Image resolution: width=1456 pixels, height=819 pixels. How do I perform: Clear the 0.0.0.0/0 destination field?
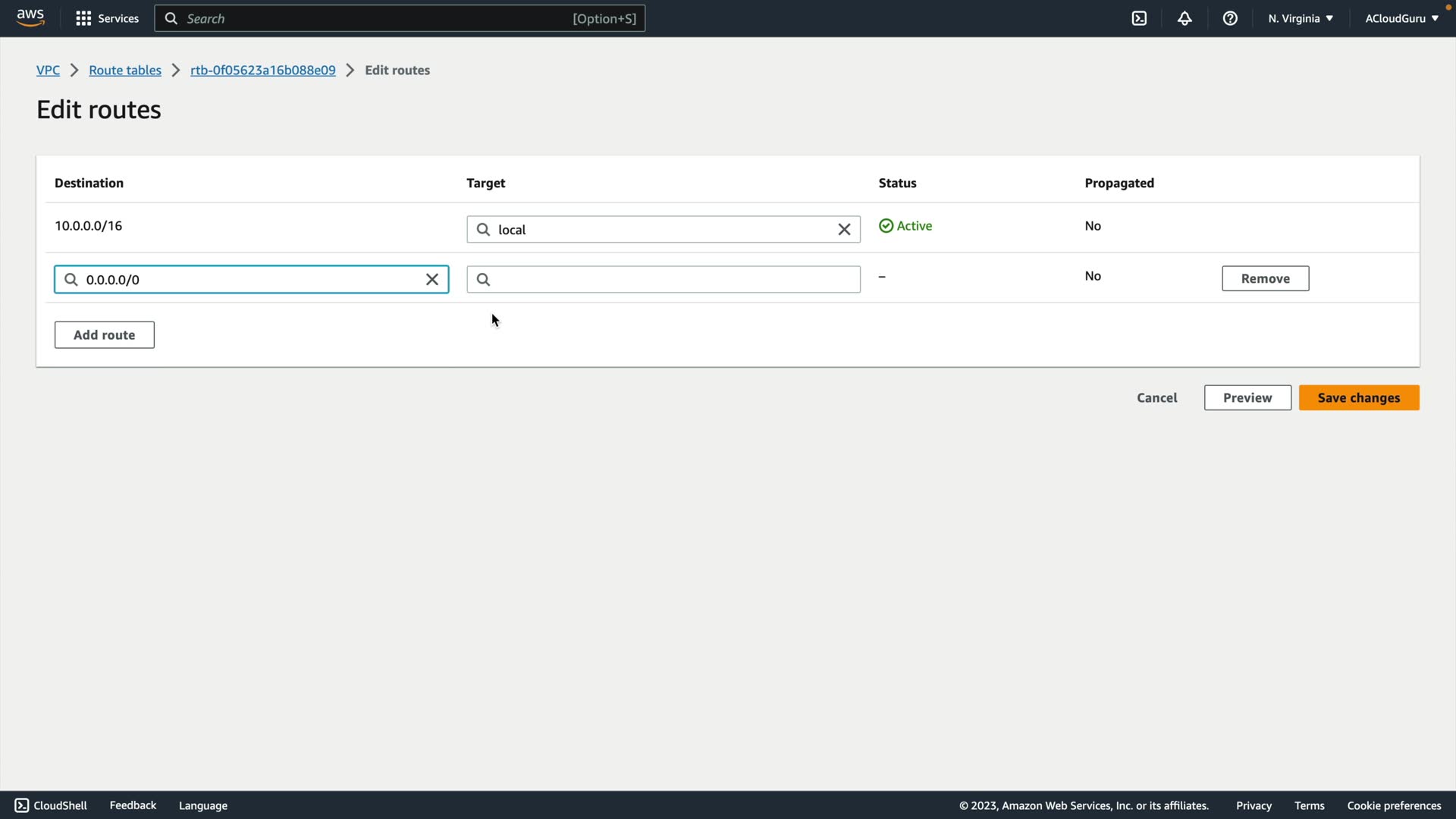pos(432,280)
